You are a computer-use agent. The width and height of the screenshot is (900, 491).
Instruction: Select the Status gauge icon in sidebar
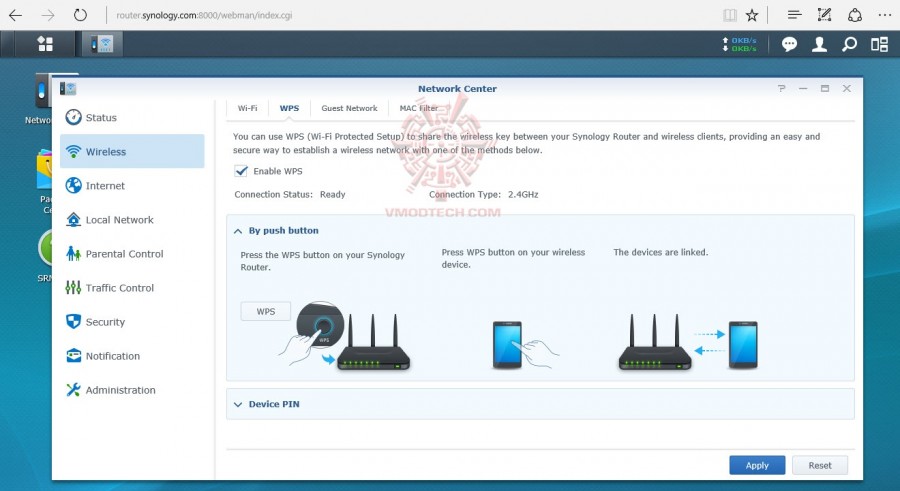(x=73, y=117)
